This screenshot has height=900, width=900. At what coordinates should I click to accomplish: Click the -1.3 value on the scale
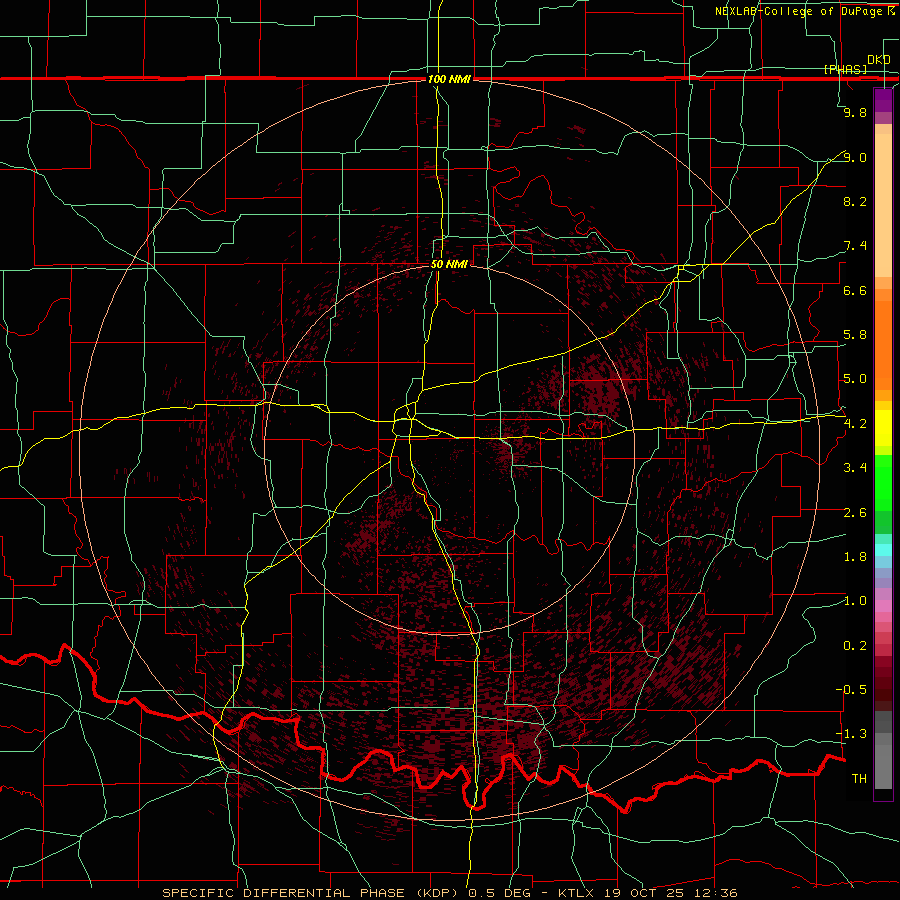851,734
